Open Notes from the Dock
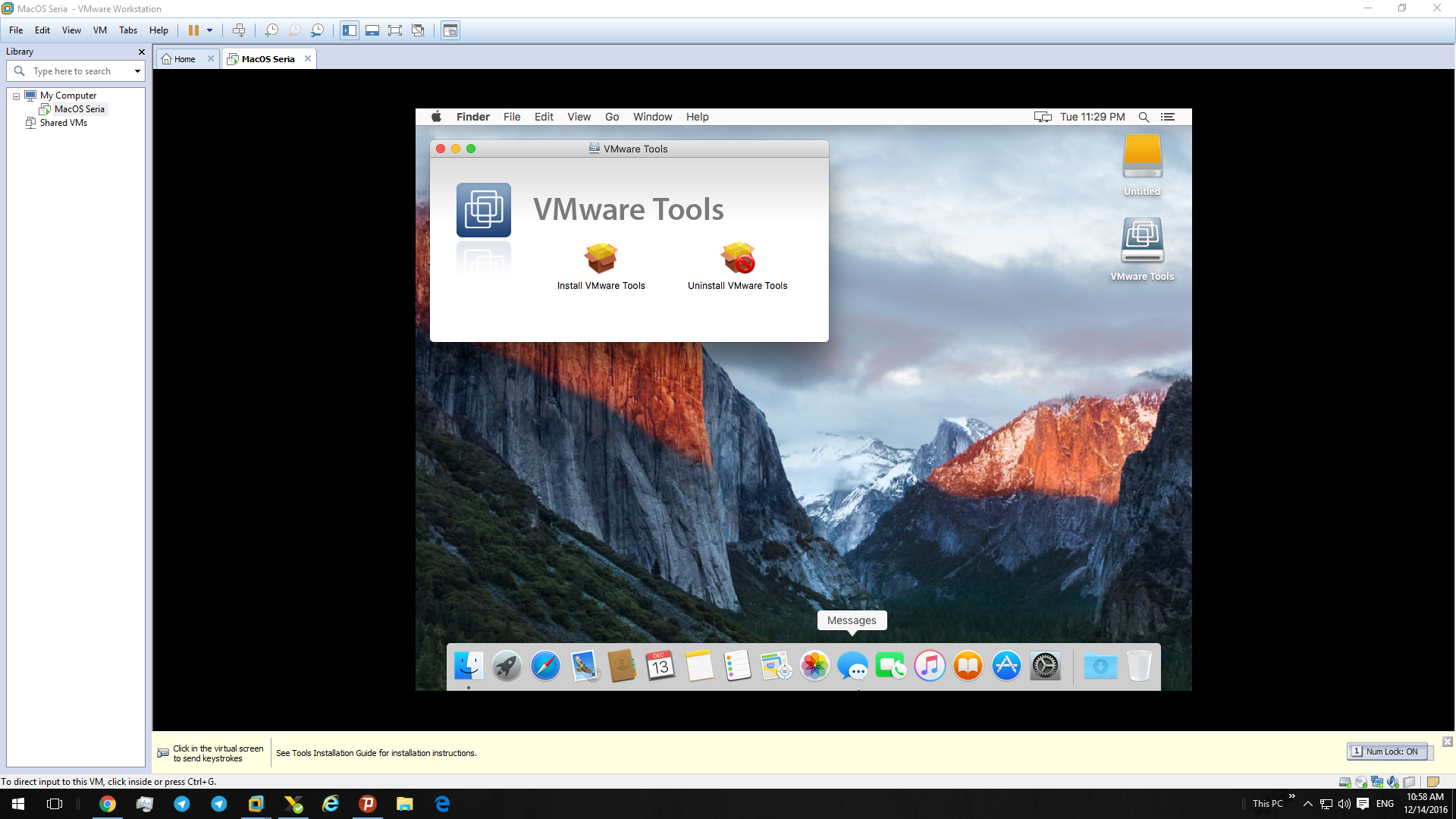The image size is (1456, 819). pyautogui.click(x=699, y=666)
